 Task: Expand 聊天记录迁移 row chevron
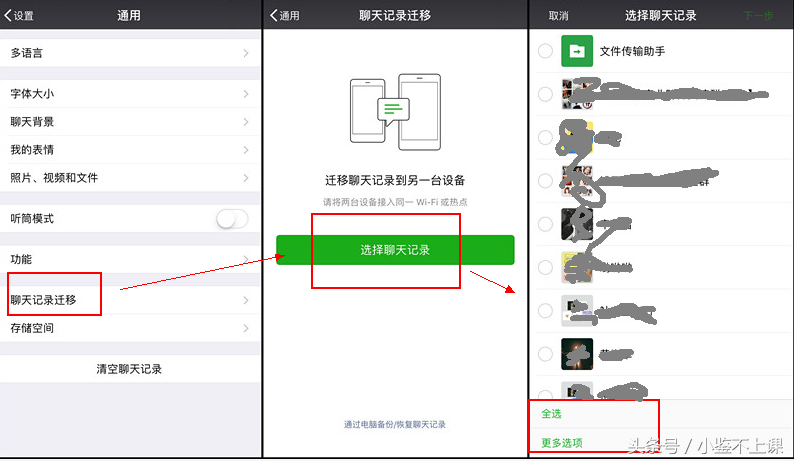246,300
